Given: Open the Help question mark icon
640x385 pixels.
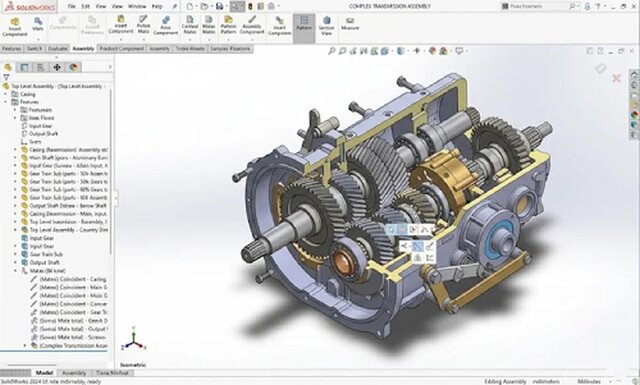Looking at the screenshot, I should [x=598, y=6].
